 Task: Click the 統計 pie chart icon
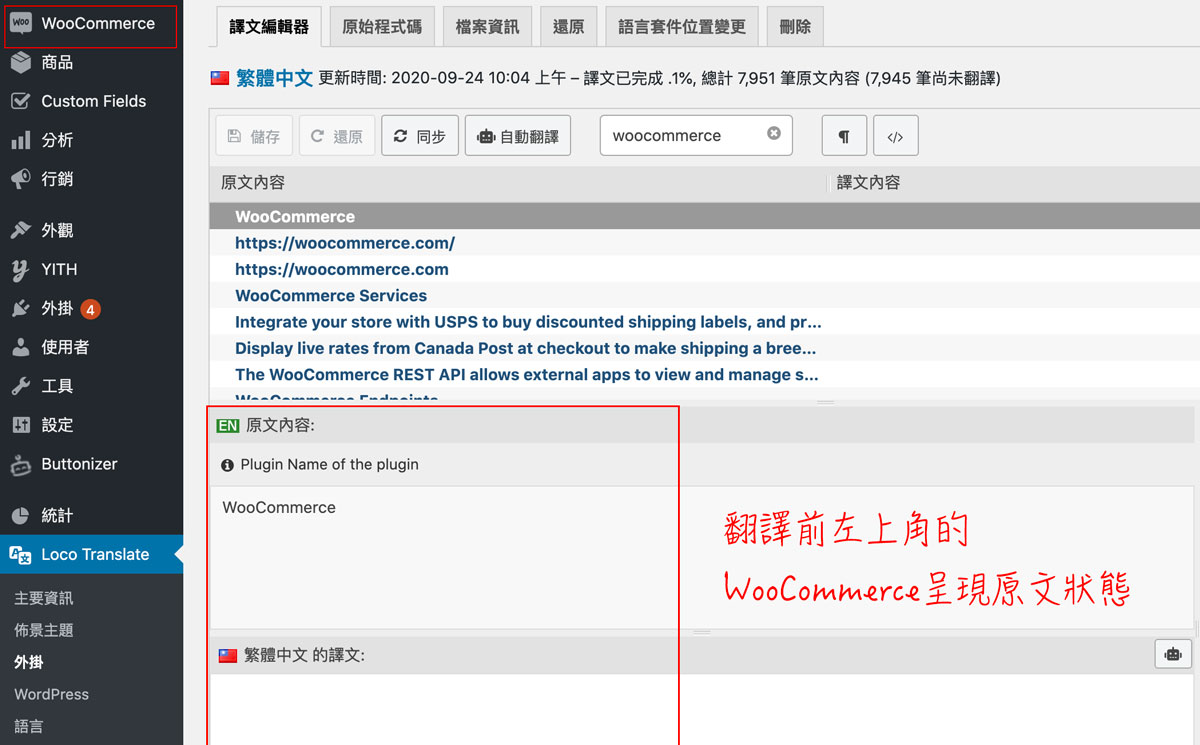pyautogui.click(x=20, y=515)
